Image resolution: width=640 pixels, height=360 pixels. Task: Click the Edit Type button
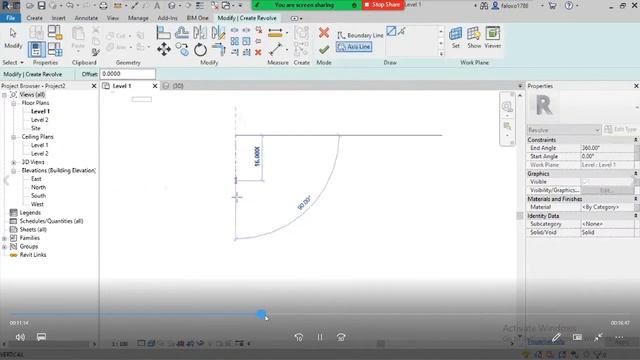[620, 129]
